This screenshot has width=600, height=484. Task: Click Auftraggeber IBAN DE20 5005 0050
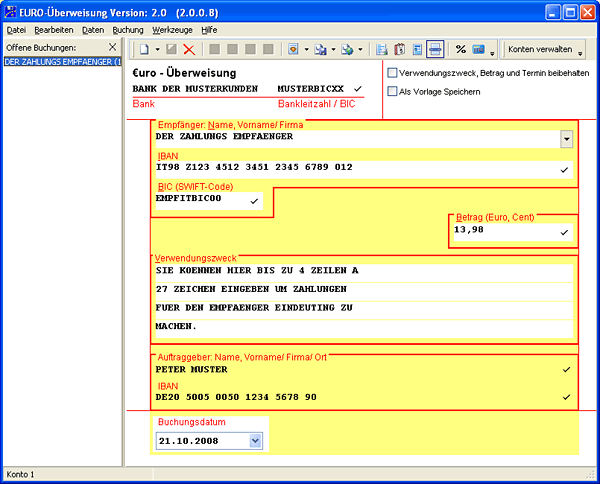pyautogui.click(x=236, y=397)
